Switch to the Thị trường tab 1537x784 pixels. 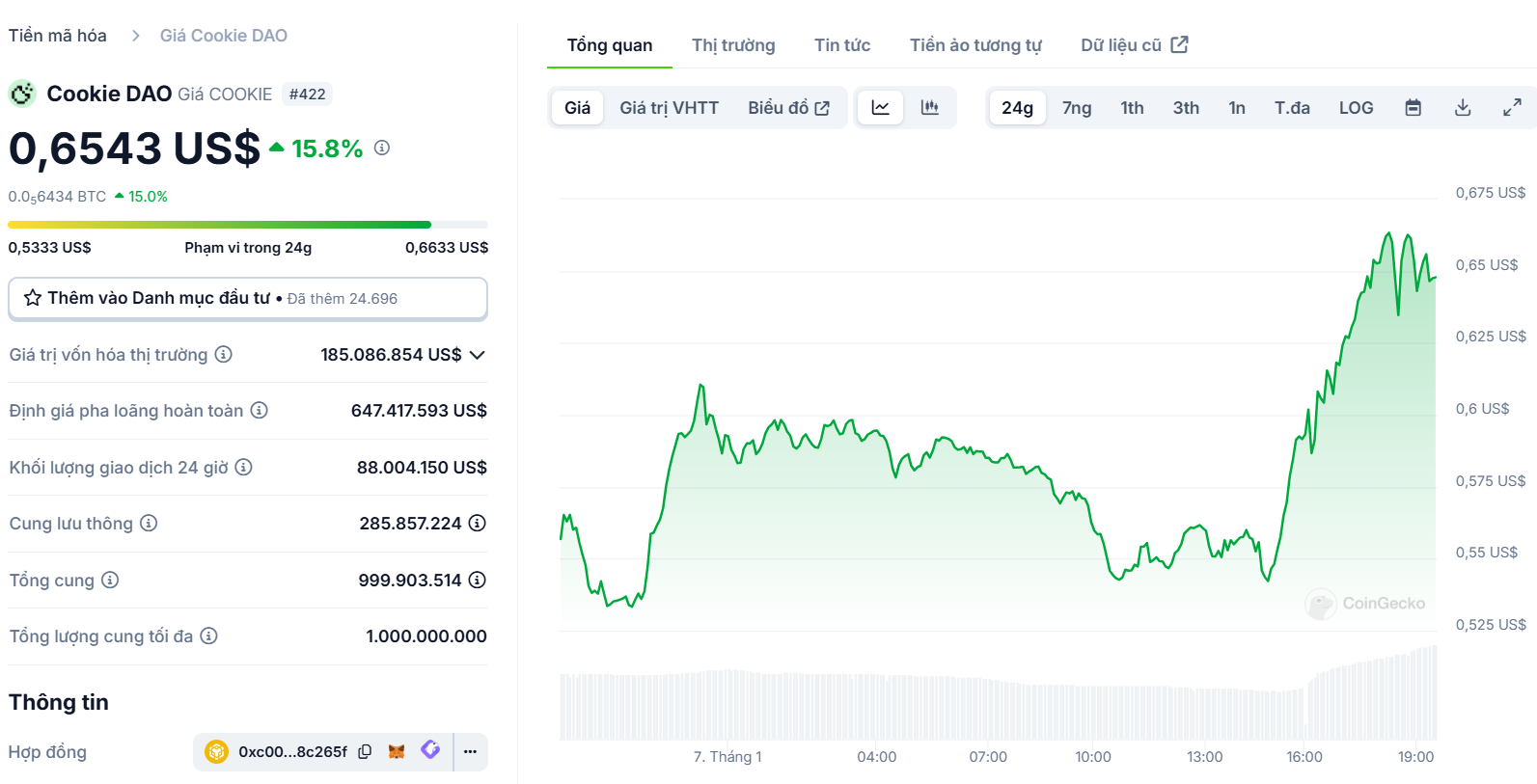pyautogui.click(x=733, y=45)
